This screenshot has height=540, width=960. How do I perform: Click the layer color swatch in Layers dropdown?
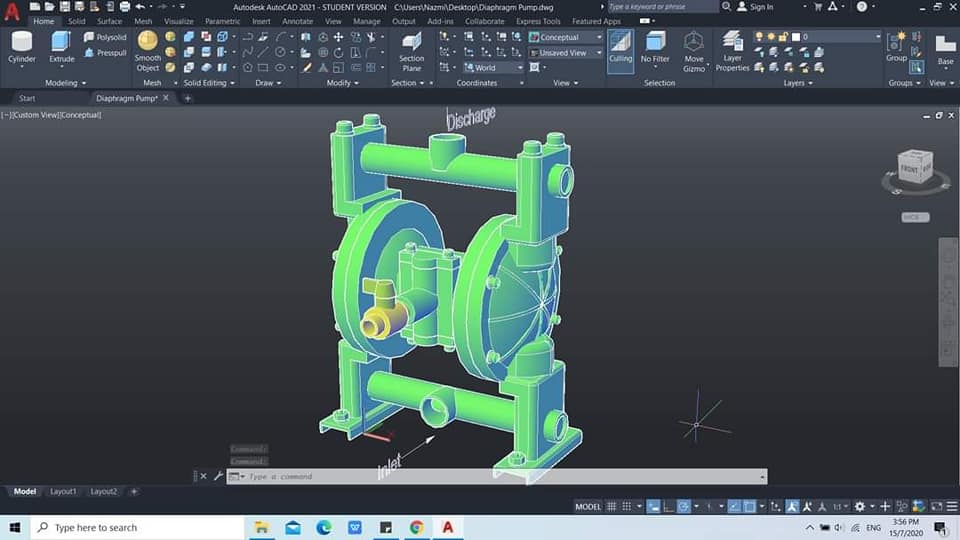(x=795, y=37)
